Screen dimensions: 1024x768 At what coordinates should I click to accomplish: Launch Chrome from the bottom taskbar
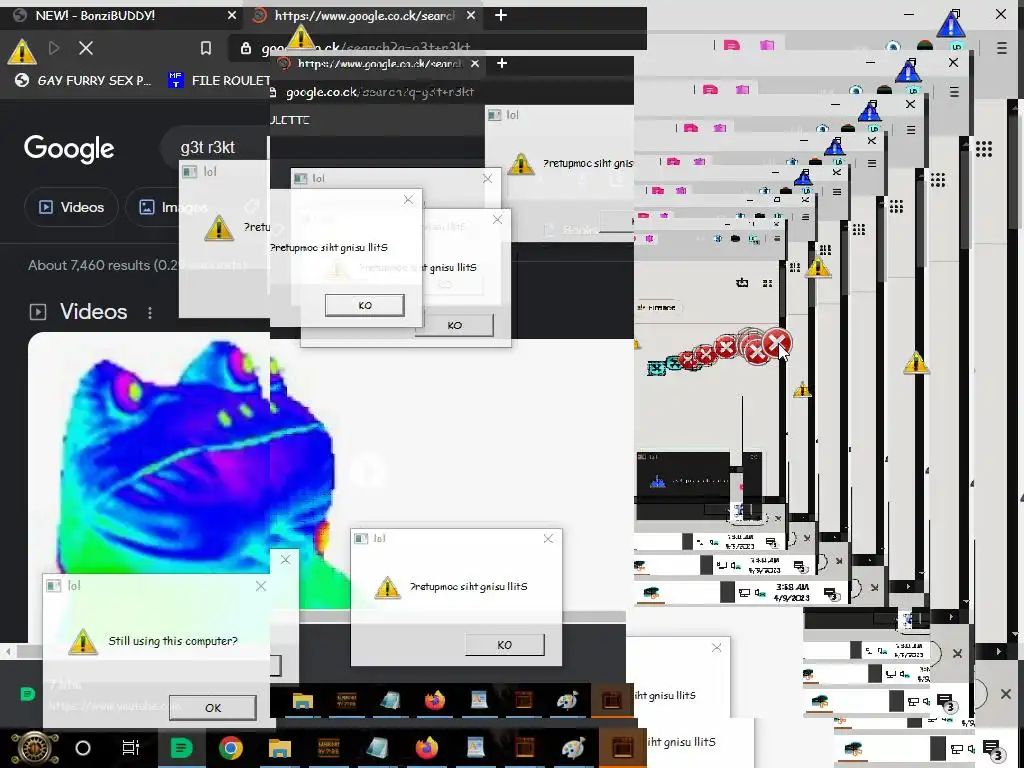coord(231,748)
